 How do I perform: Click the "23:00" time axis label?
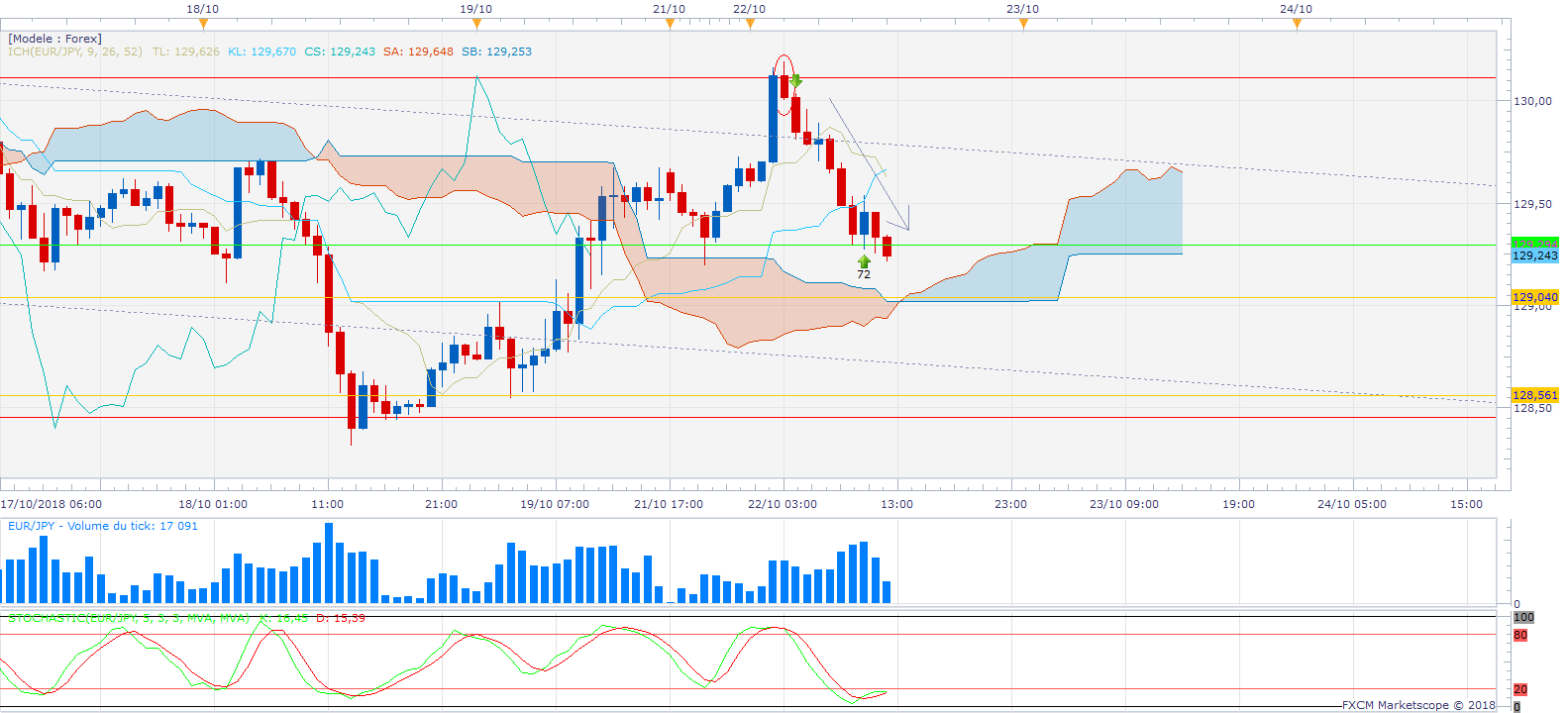(x=1011, y=504)
